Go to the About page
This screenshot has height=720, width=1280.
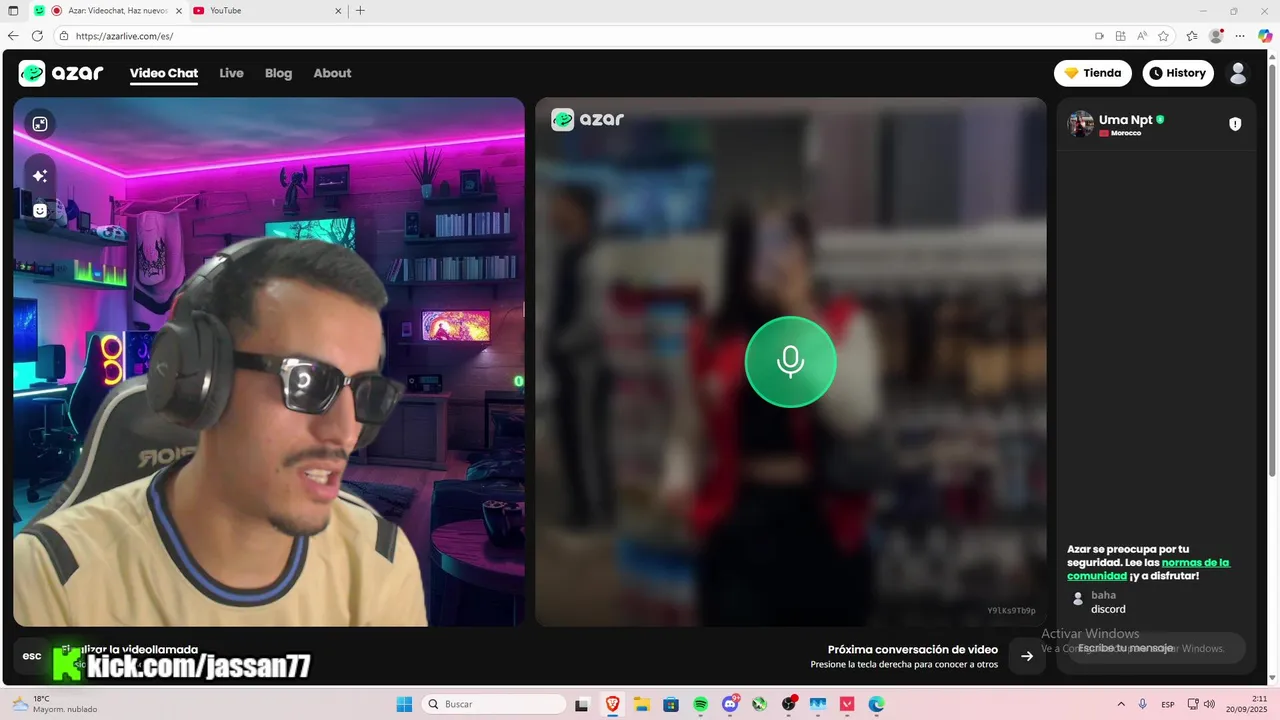[x=332, y=73]
